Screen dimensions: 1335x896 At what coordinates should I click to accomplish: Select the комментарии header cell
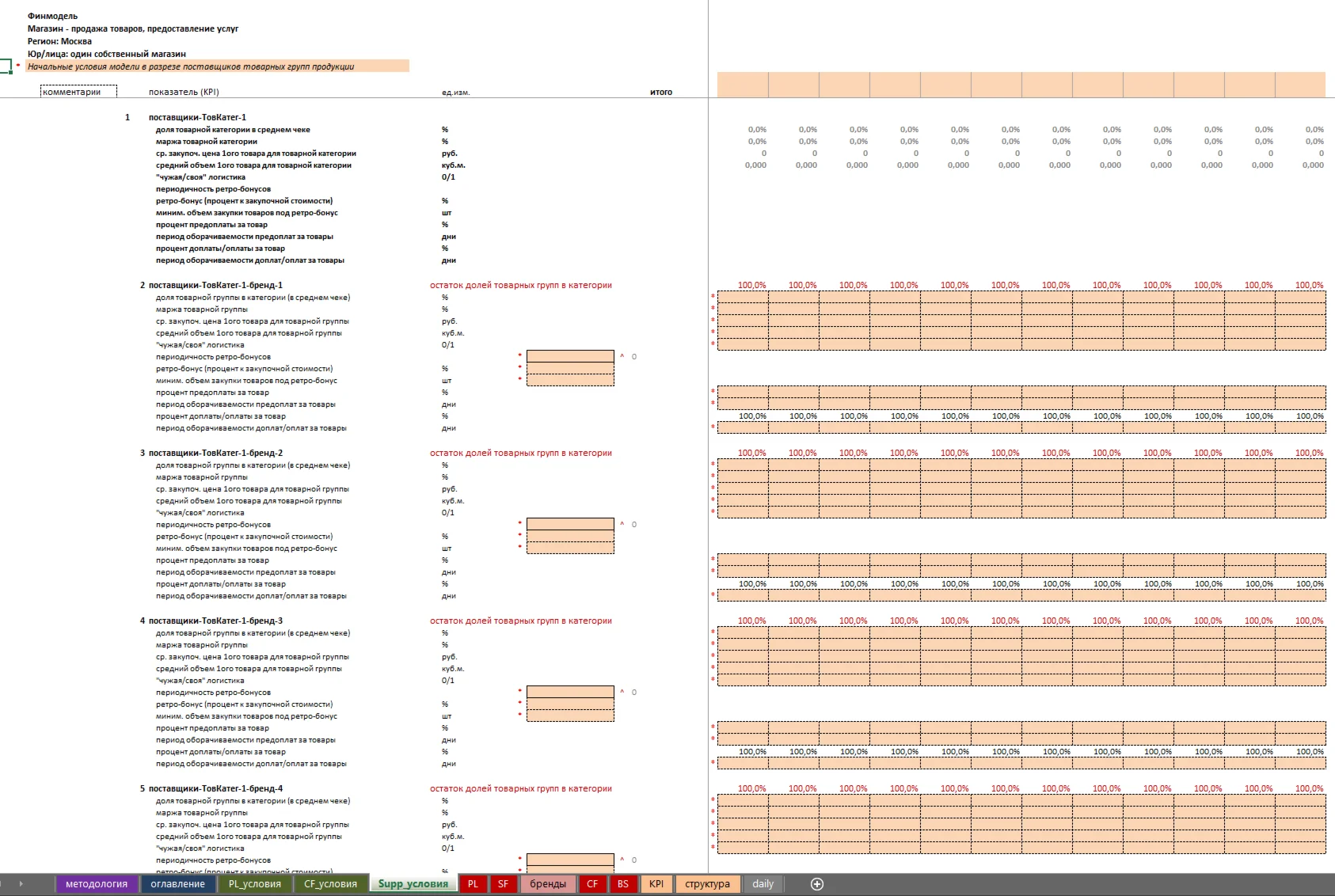(x=78, y=92)
